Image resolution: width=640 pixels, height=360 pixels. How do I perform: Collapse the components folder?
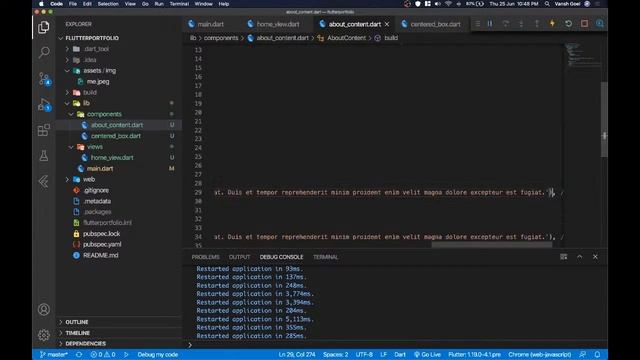104,114
